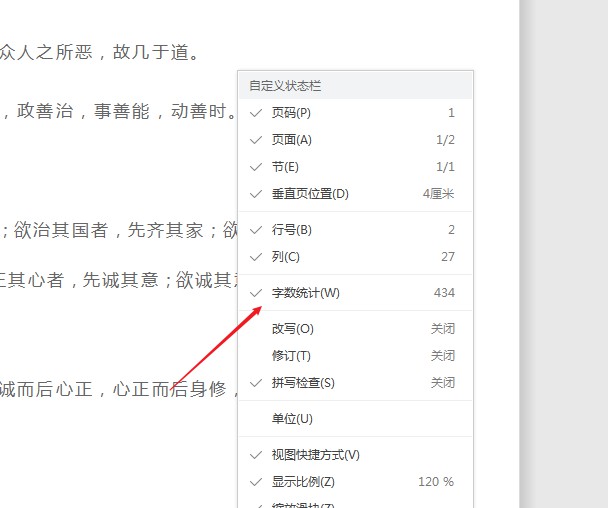
Task: Click document text 政善治，事善能，动善时。
Action: pyautogui.click(x=126, y=111)
